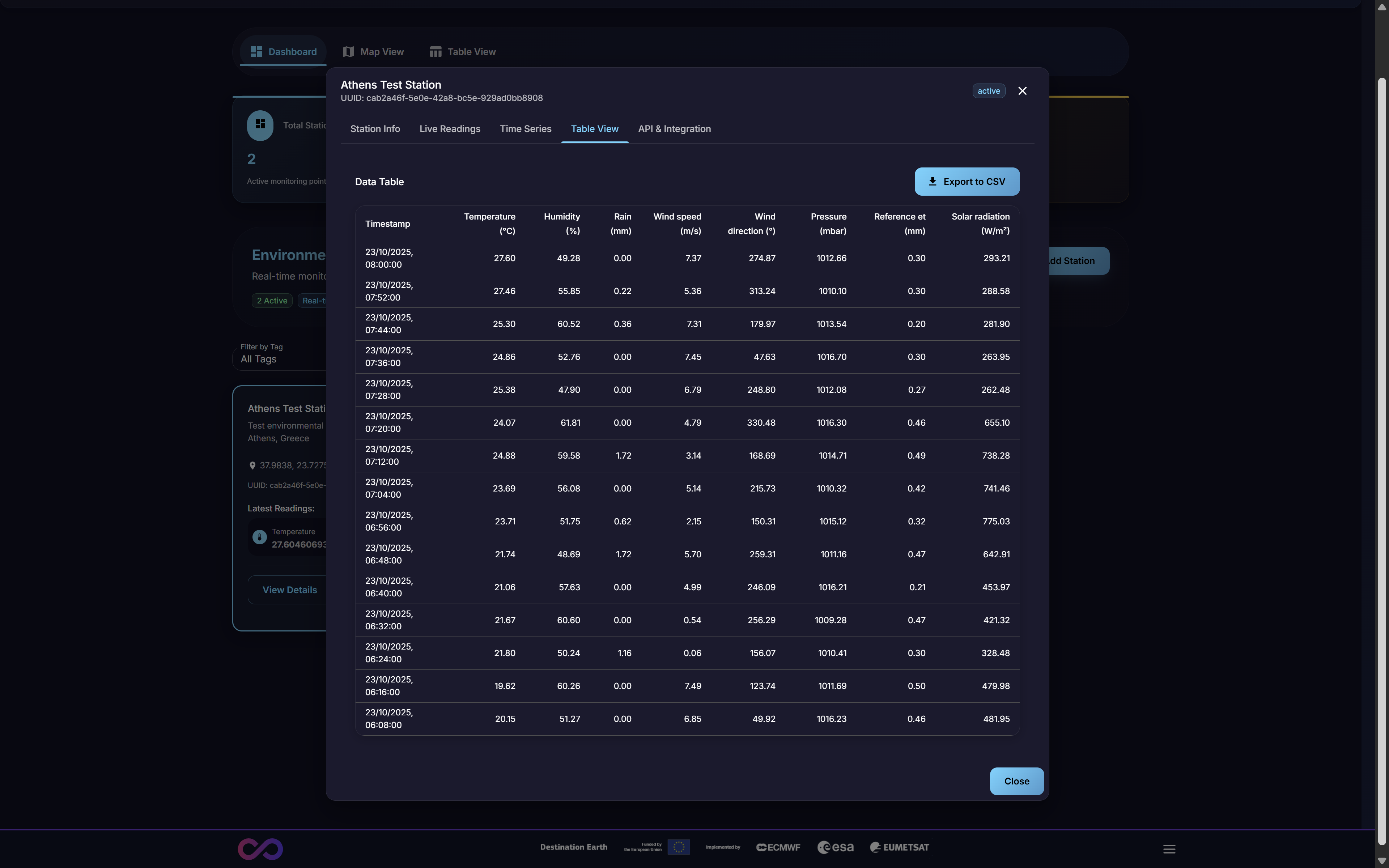Click the ESA logo in footer

point(835,847)
